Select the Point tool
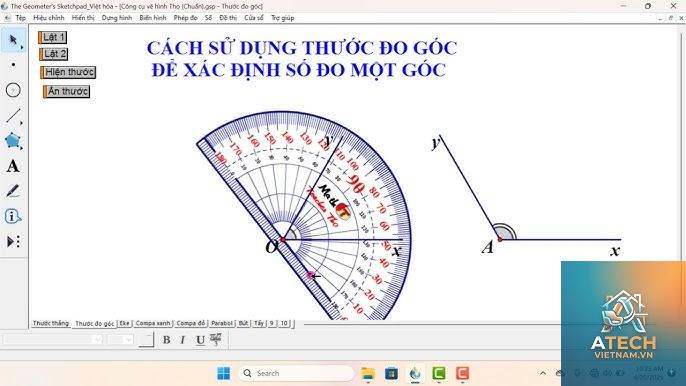This screenshot has height=386, width=686. pyautogui.click(x=14, y=65)
